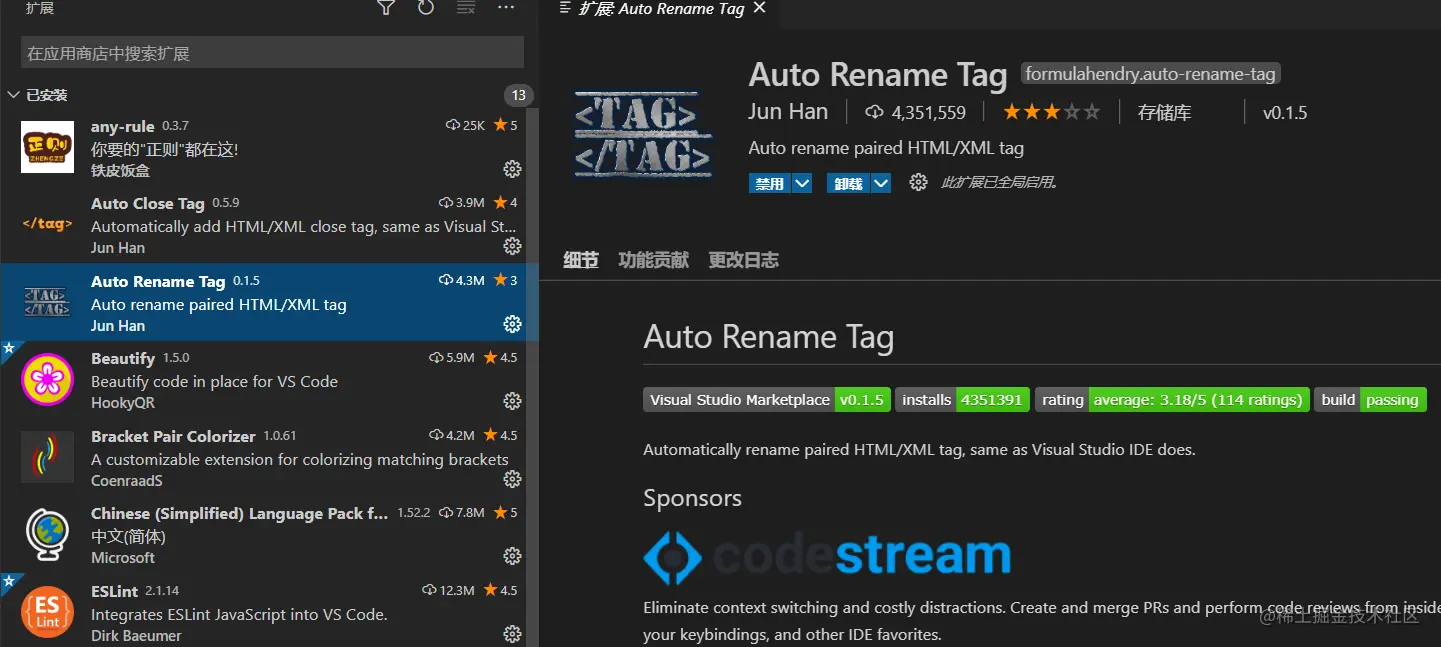Click the Bracket Pair Colorizer icon
This screenshot has height=647, width=1441.
click(x=48, y=457)
